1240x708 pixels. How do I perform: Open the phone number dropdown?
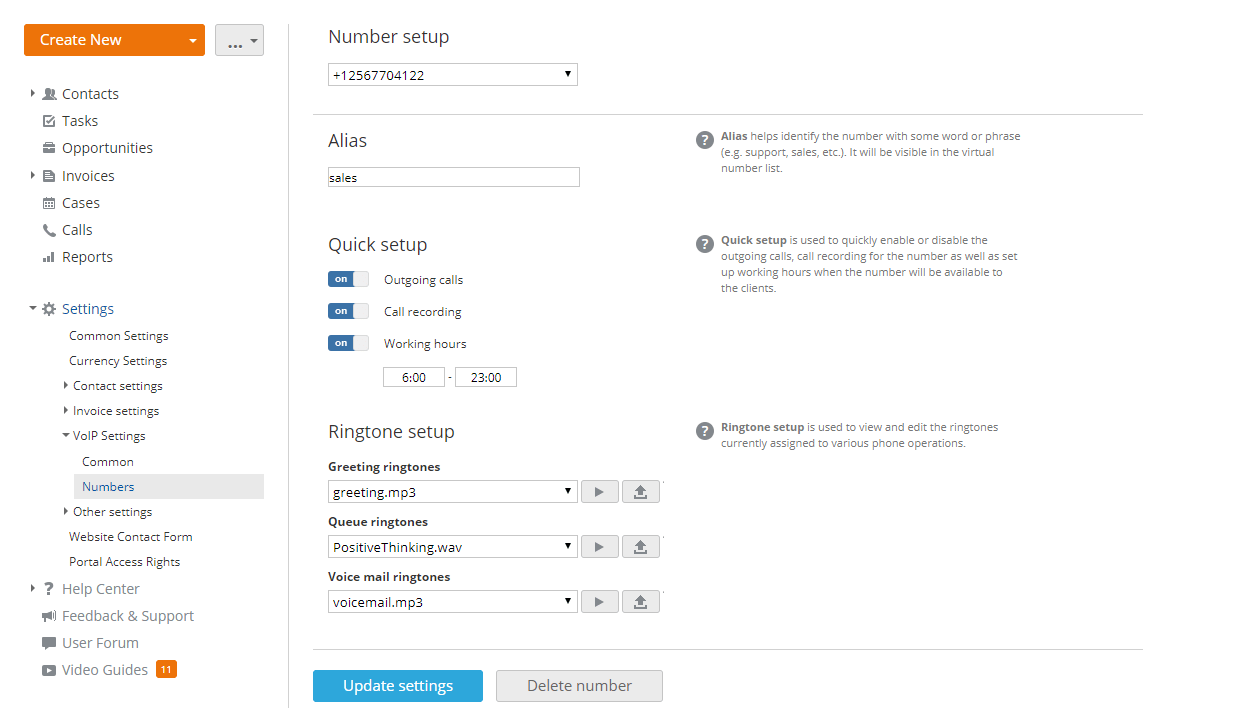pyautogui.click(x=452, y=74)
